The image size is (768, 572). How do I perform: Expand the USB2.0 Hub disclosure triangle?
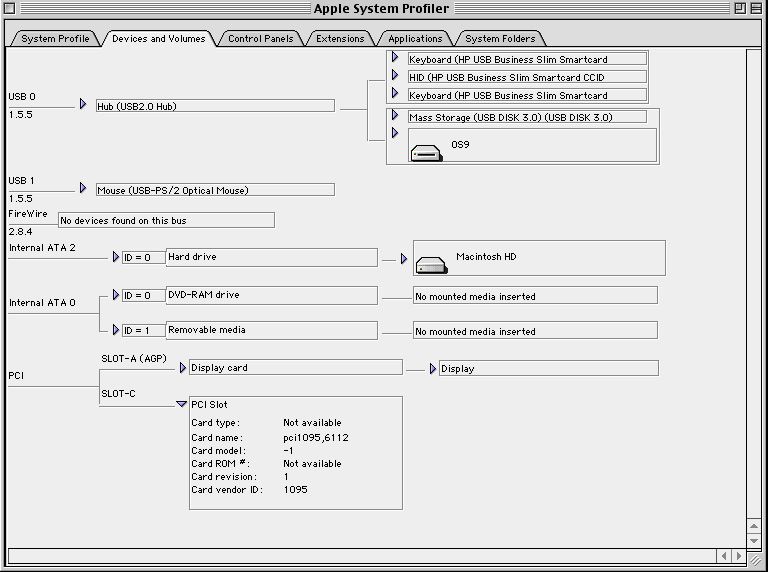point(83,104)
